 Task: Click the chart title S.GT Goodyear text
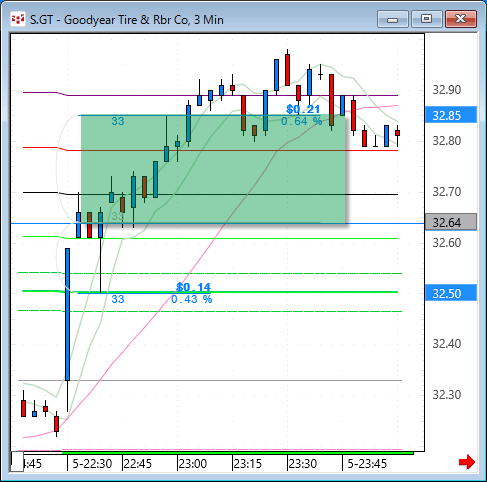tap(127, 20)
